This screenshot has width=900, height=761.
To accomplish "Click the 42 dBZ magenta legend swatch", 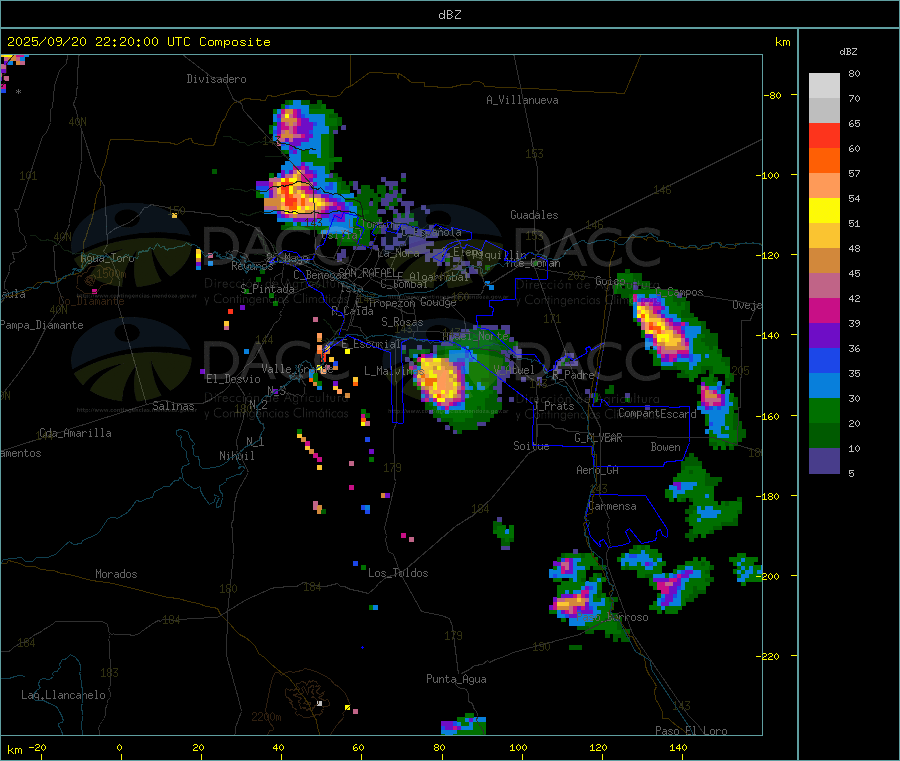I will click(x=824, y=310).
